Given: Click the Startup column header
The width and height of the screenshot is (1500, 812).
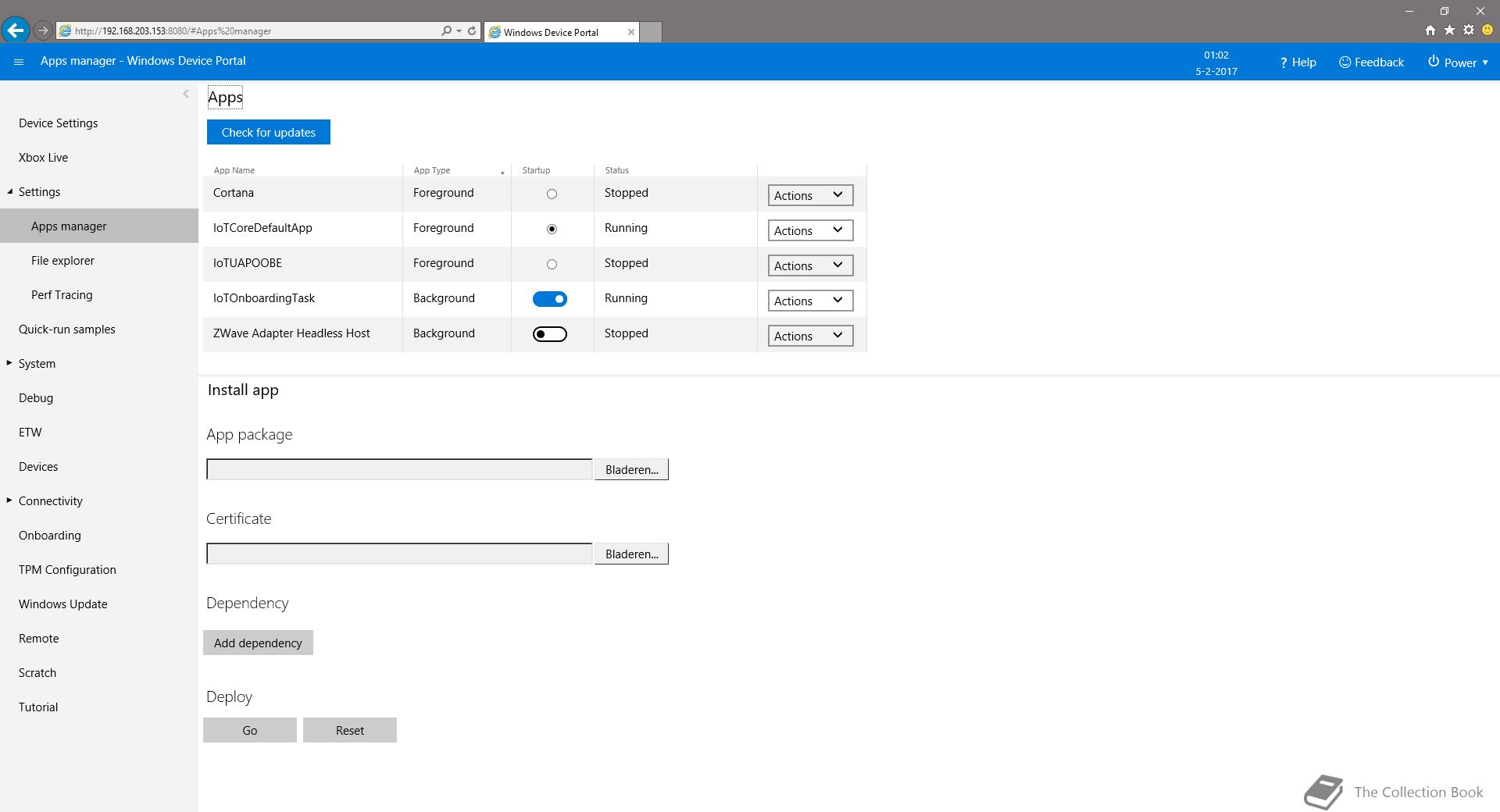Looking at the screenshot, I should pyautogui.click(x=536, y=170).
